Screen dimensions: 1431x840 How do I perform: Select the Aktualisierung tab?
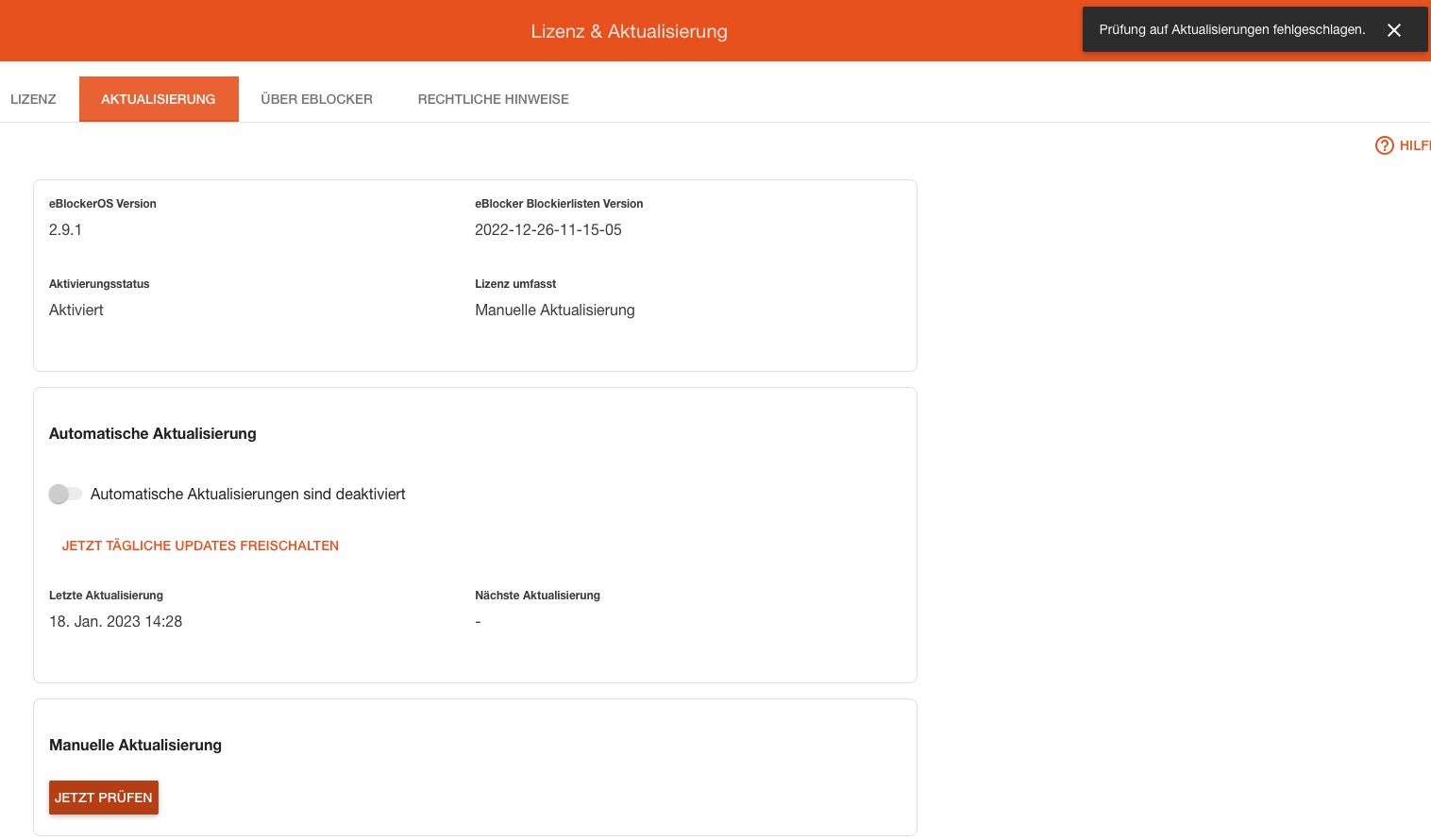click(x=159, y=99)
